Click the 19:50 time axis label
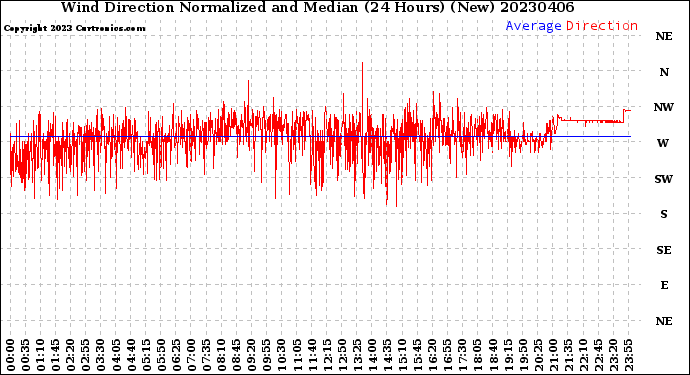Image resolution: width=690 pixels, height=375 pixels. pyautogui.click(x=523, y=355)
